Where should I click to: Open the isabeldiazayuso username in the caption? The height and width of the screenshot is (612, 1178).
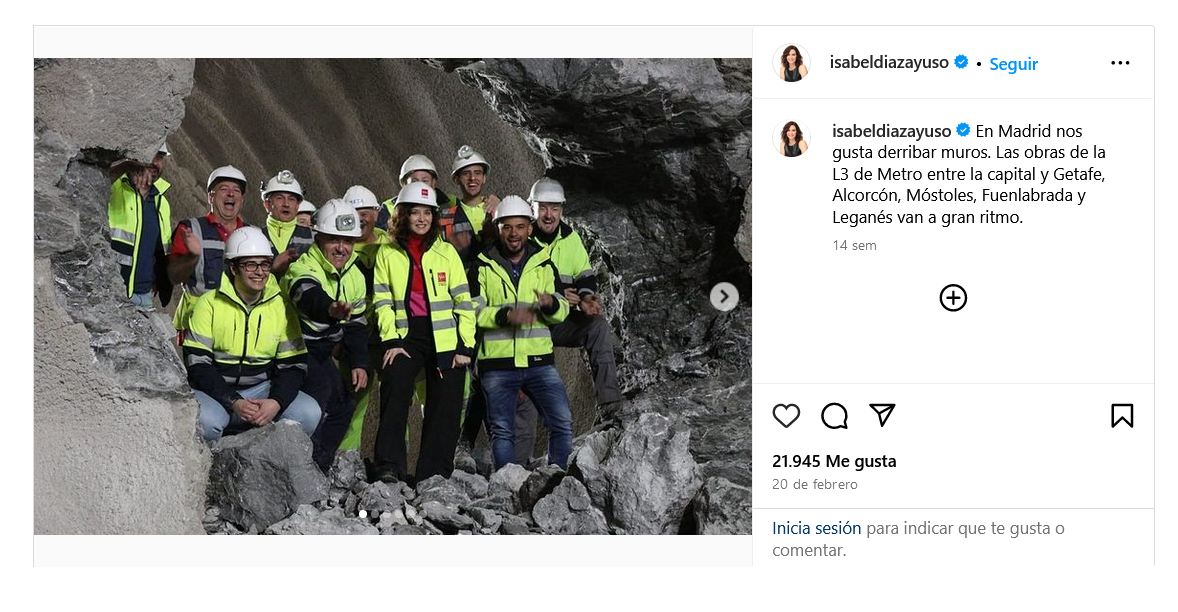(x=892, y=131)
